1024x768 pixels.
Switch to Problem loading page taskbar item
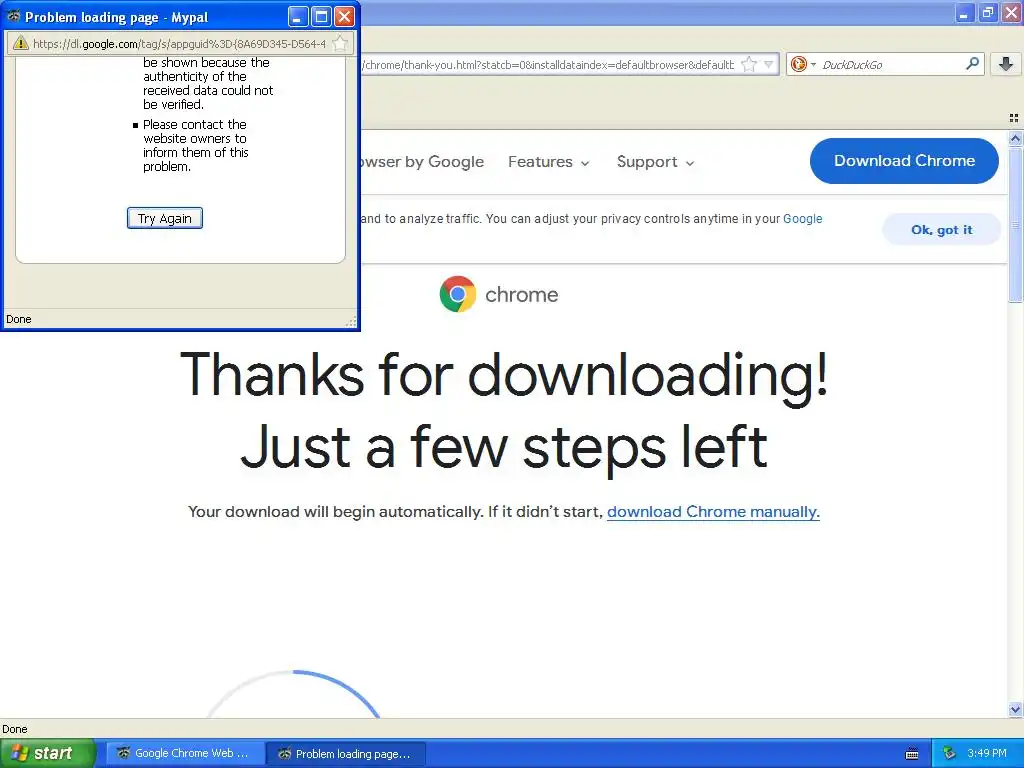point(346,754)
